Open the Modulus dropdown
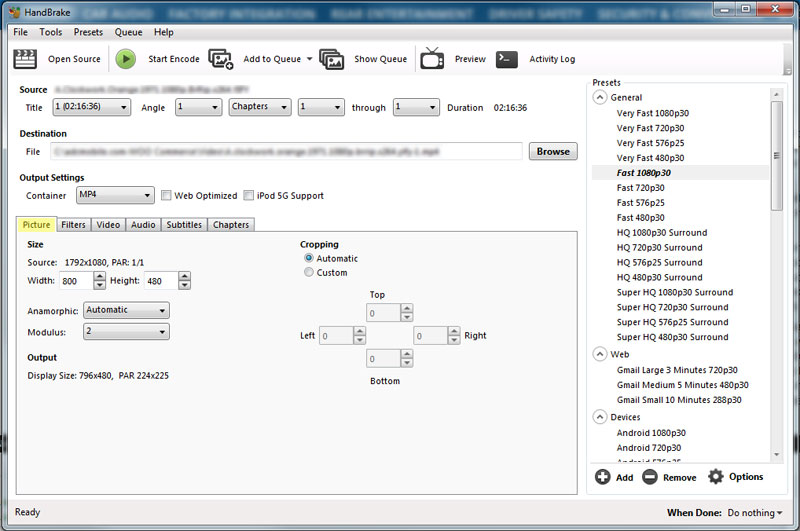Image resolution: width=800 pixels, height=531 pixels. [127, 332]
